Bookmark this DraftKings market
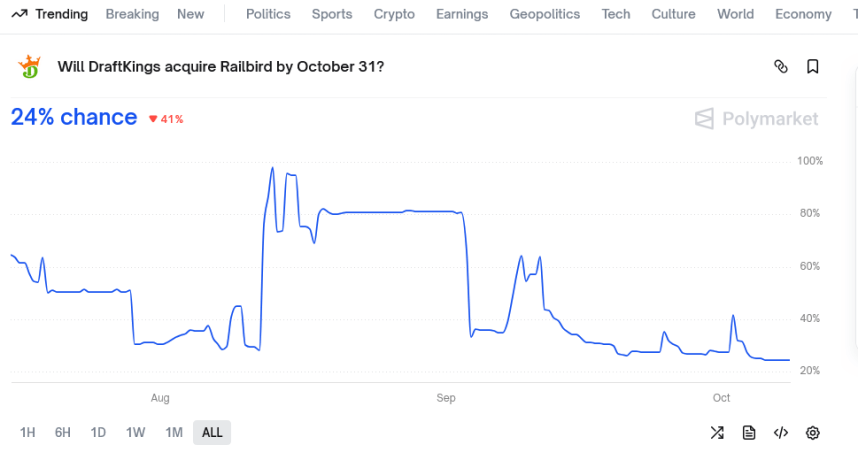This screenshot has height=460, width=858. [x=813, y=67]
